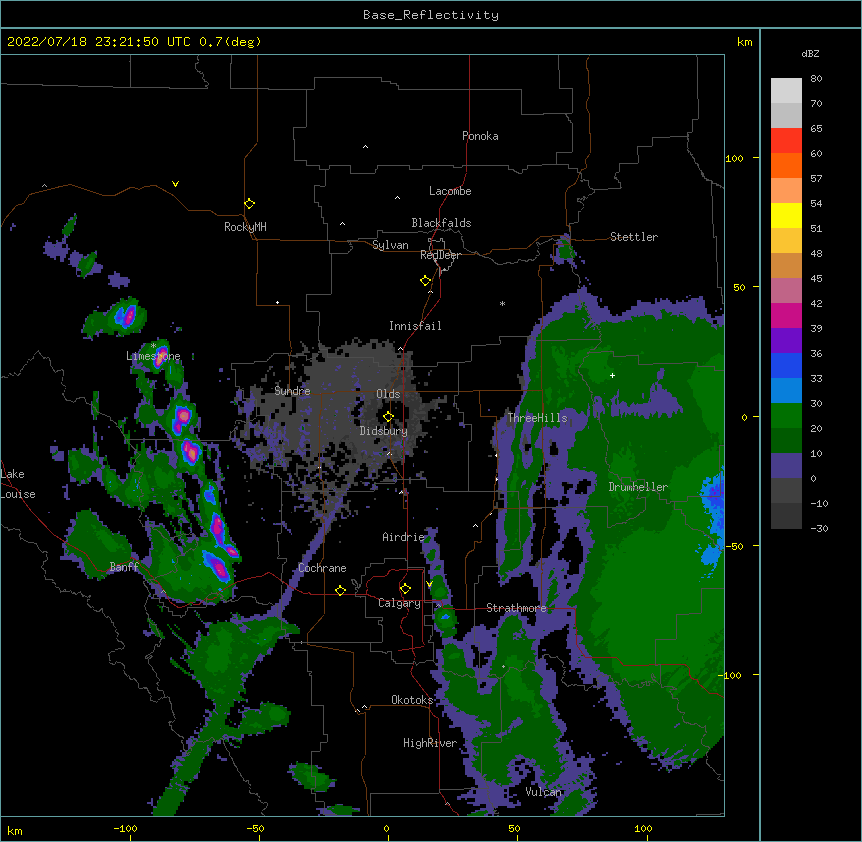This screenshot has width=862, height=842.
Task: Select the Innisfail label
Action: coord(415,326)
